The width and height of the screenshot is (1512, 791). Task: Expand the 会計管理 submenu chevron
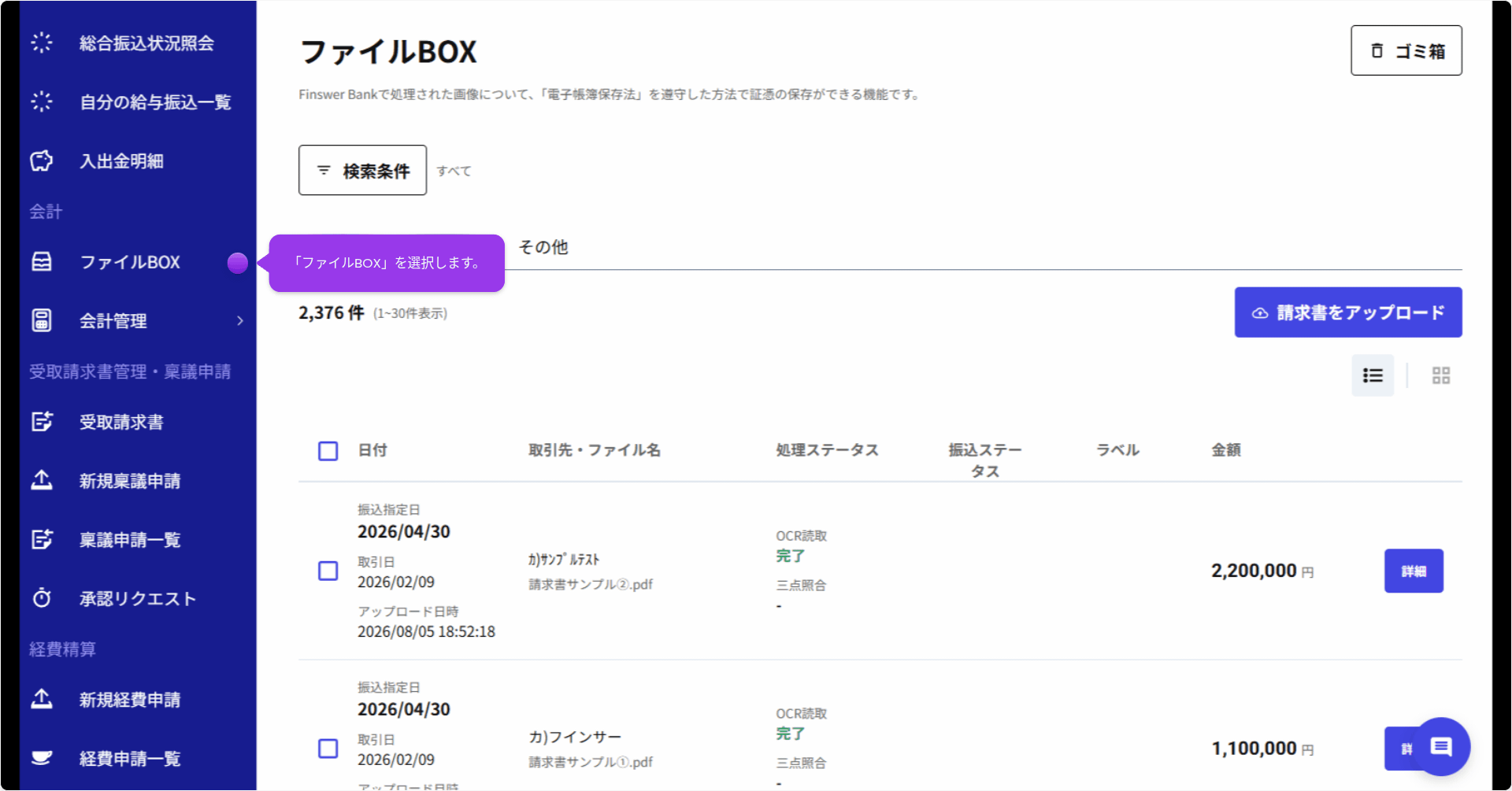240,320
